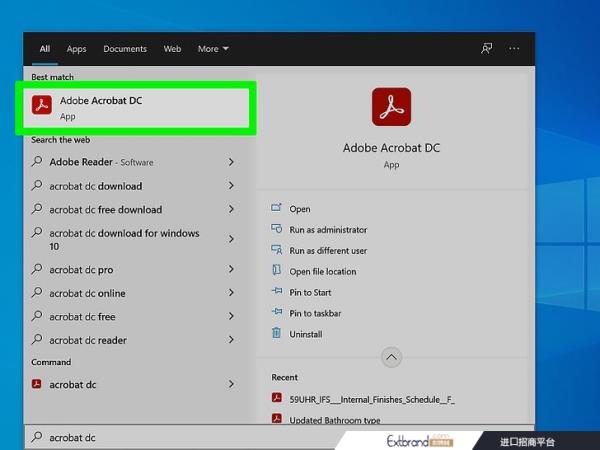Expand the acrobat dc command chevron
Screen dimensions: 600x450
(x=231, y=384)
